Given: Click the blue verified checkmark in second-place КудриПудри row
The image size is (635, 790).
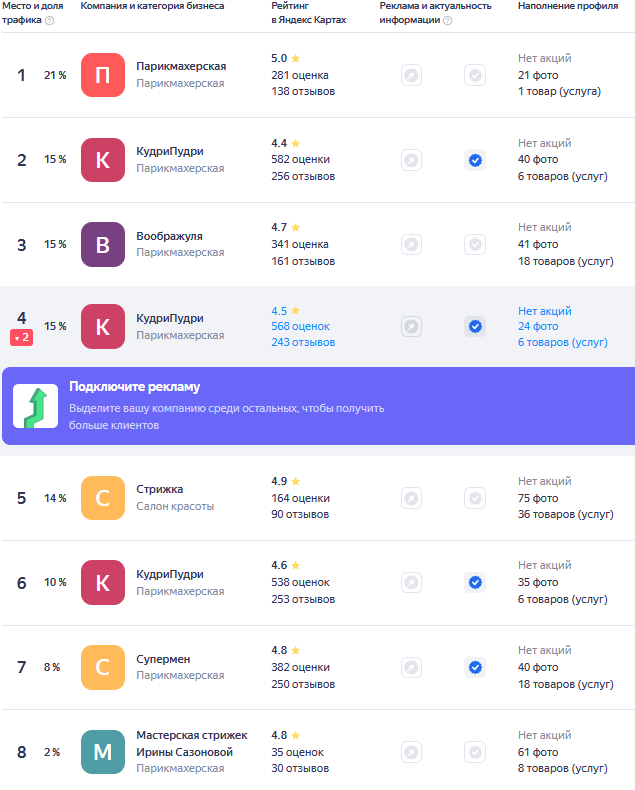Looking at the screenshot, I should (x=475, y=160).
